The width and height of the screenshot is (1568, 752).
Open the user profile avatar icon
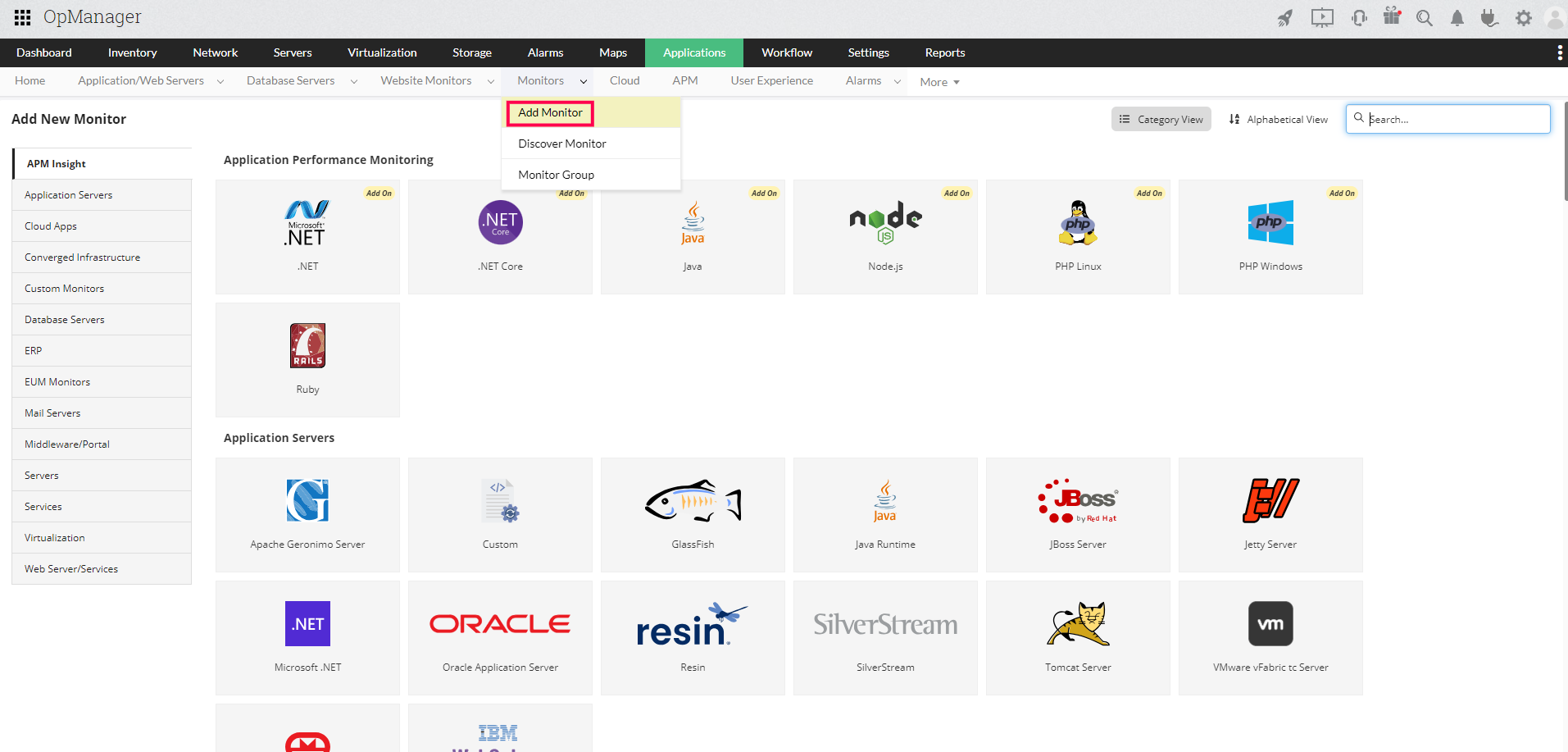coord(1555,17)
